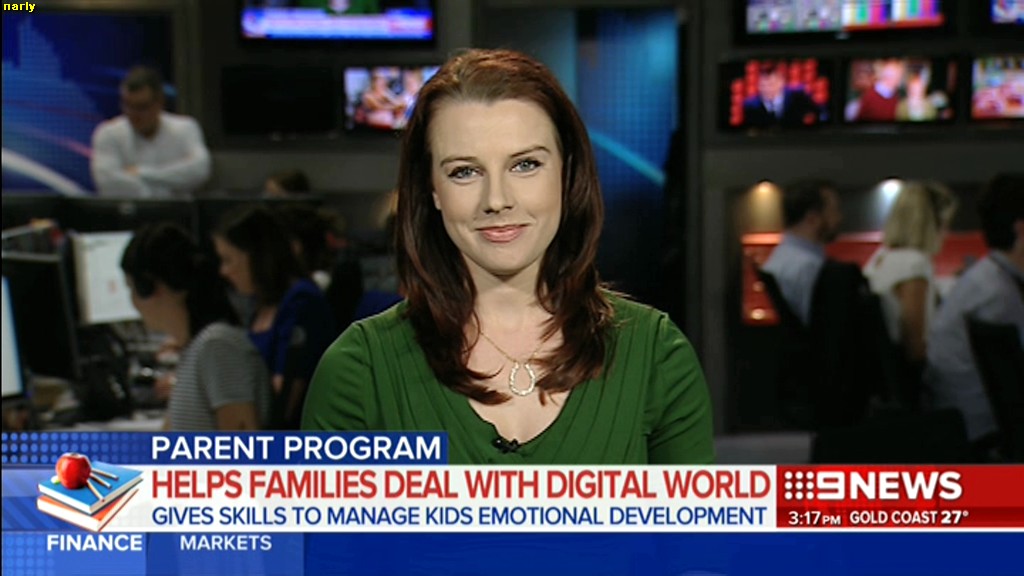This screenshot has width=1024, height=576.
Task: Click the lapel microphone on the green top
Action: tap(505, 443)
